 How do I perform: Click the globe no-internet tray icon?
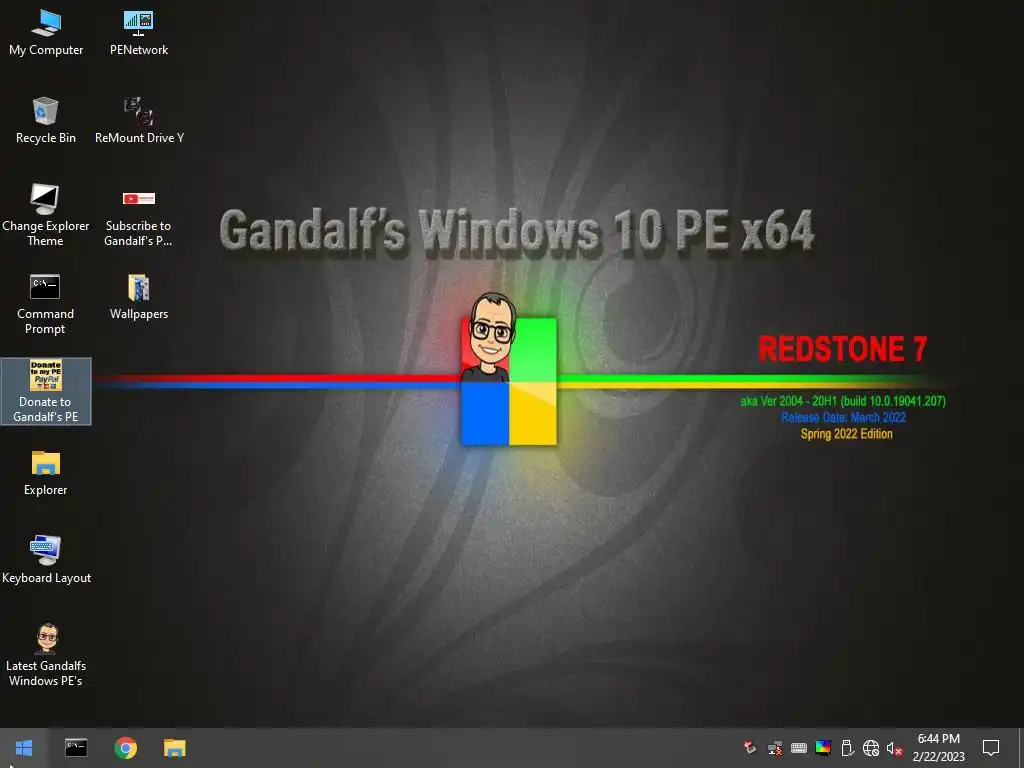(871, 748)
